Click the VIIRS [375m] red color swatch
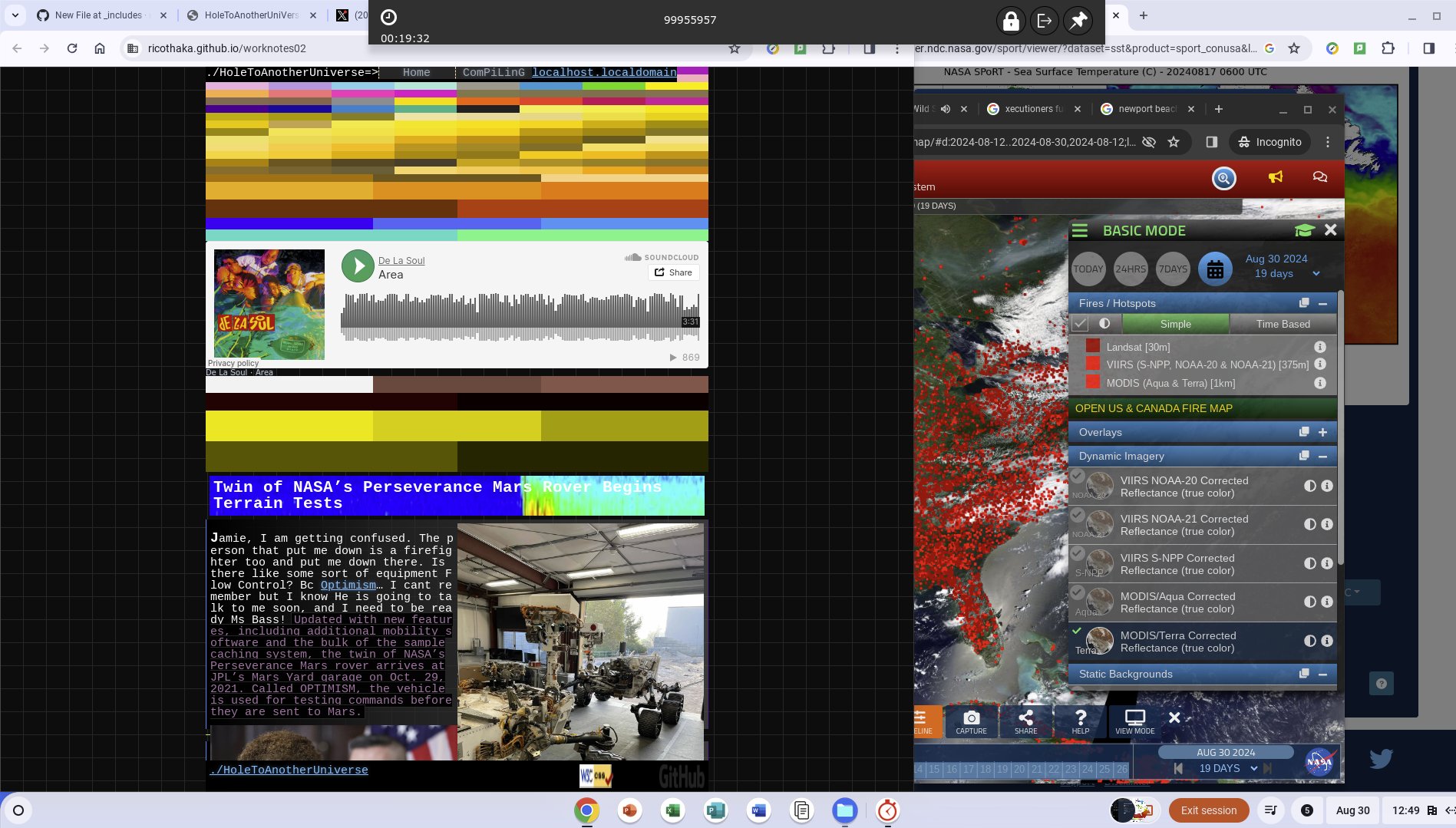This screenshot has height=828, width=1456. click(x=1093, y=364)
